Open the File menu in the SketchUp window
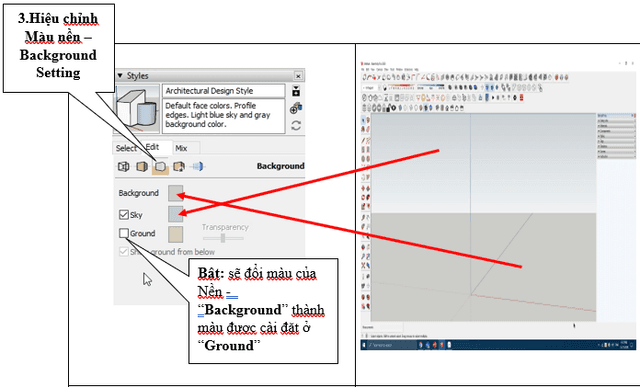 [363, 70]
